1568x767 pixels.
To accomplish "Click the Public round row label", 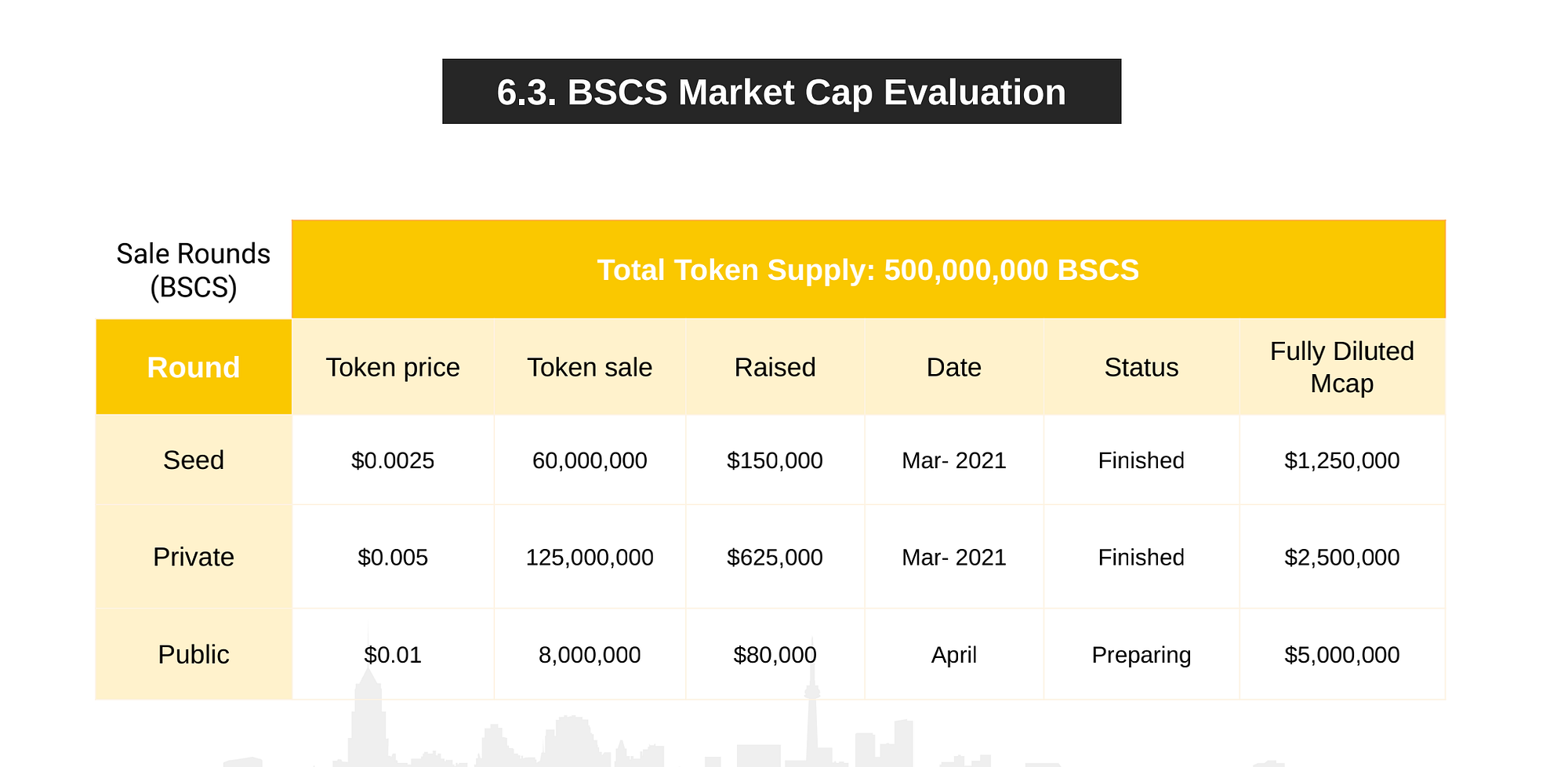I will (194, 654).
